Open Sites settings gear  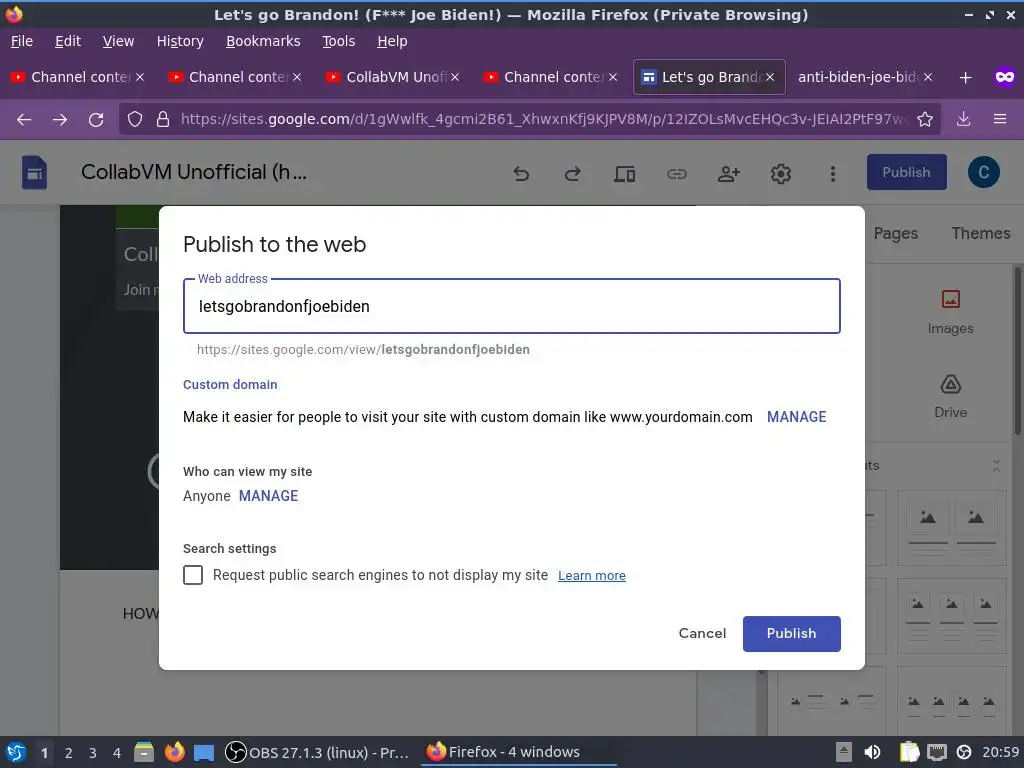click(780, 174)
